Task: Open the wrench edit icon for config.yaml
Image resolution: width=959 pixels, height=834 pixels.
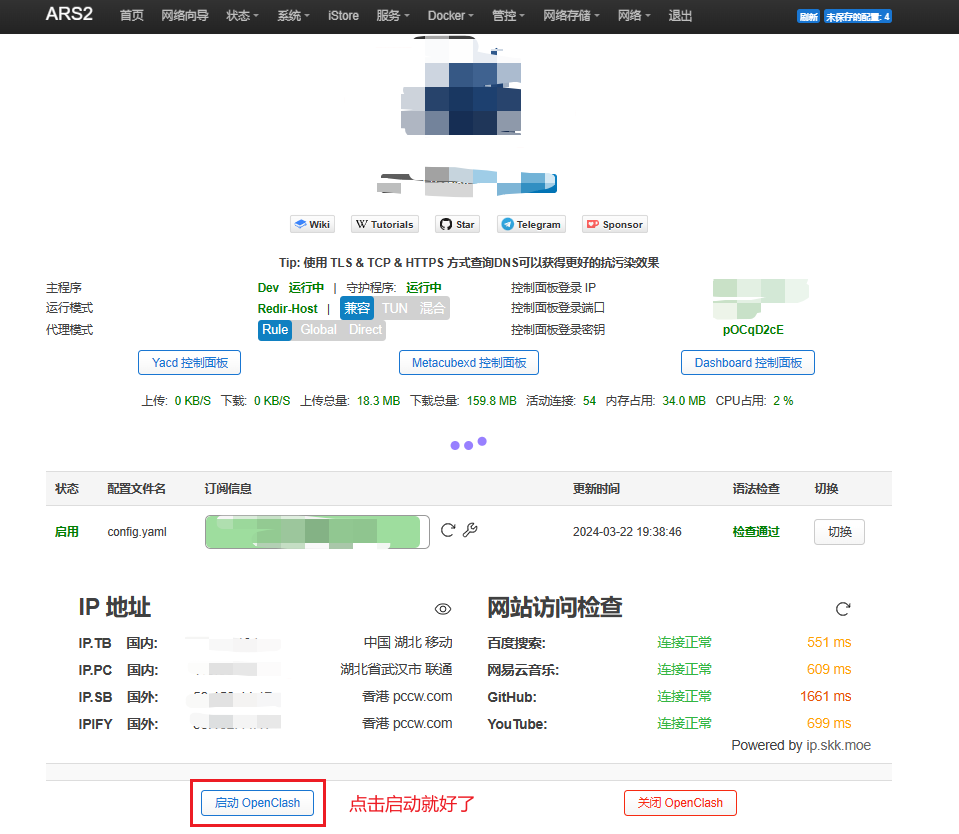Action: point(470,530)
